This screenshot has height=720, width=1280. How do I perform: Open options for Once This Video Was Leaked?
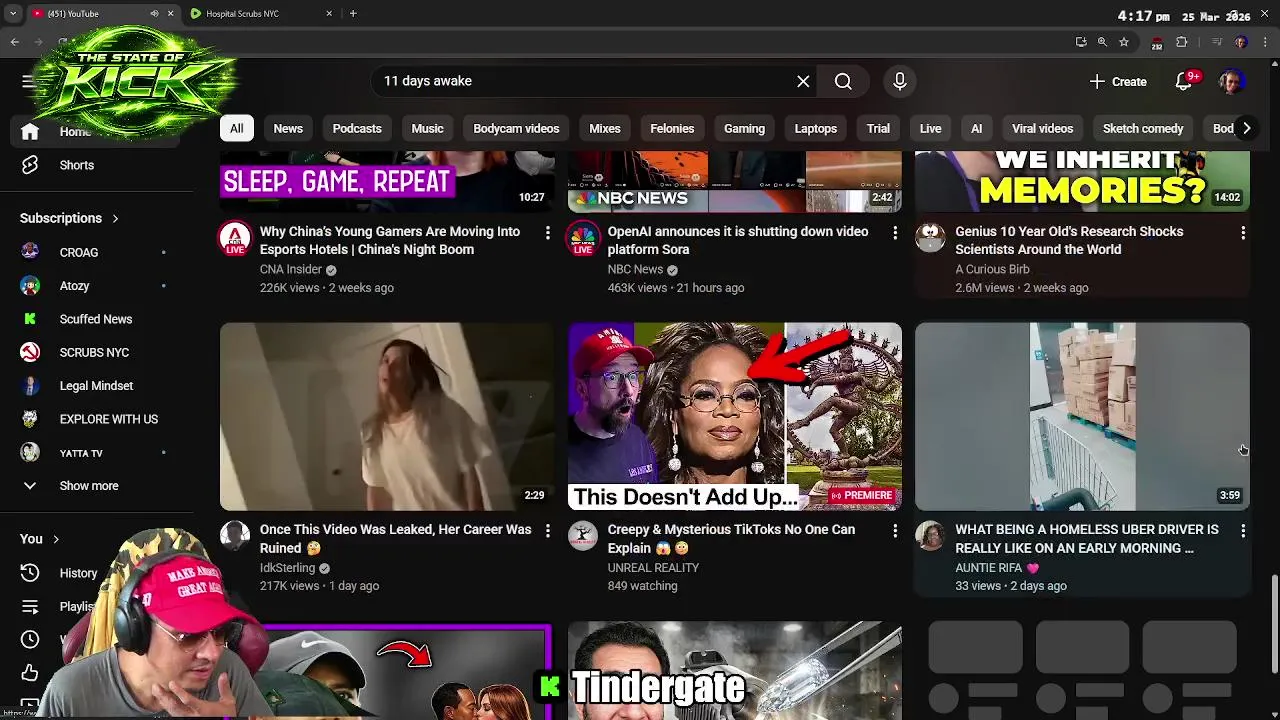tap(547, 531)
